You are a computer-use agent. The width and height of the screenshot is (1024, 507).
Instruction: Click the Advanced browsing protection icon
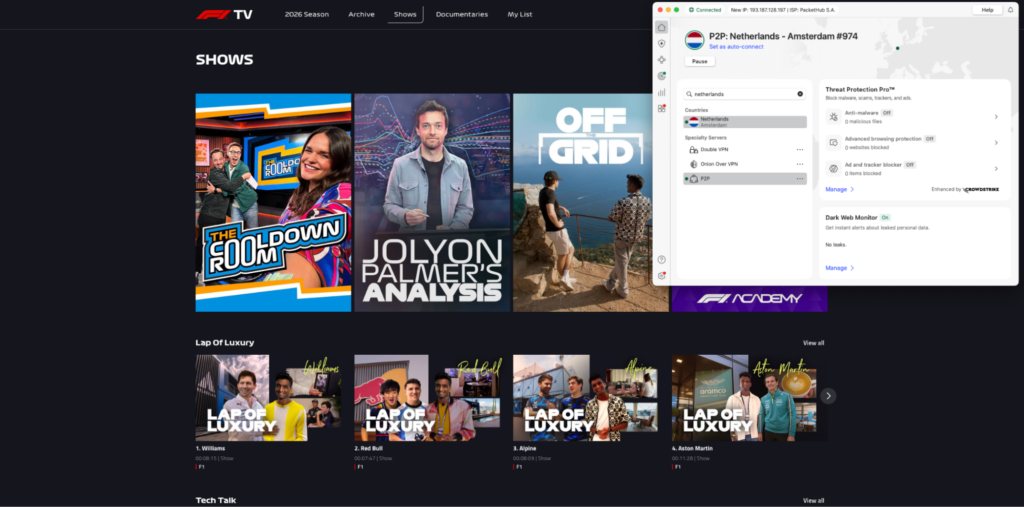(x=833, y=142)
